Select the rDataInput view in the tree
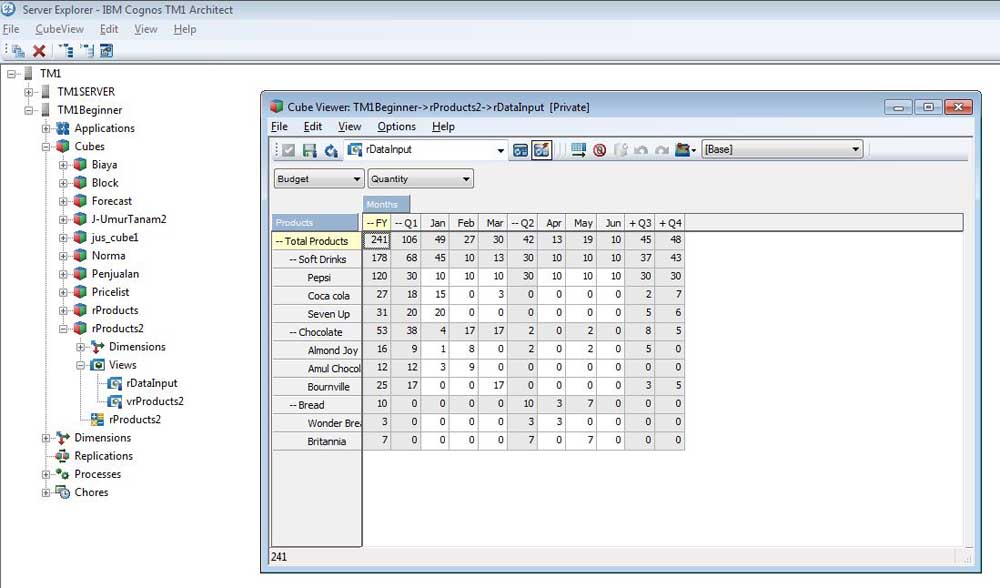1000x588 pixels. coord(152,383)
